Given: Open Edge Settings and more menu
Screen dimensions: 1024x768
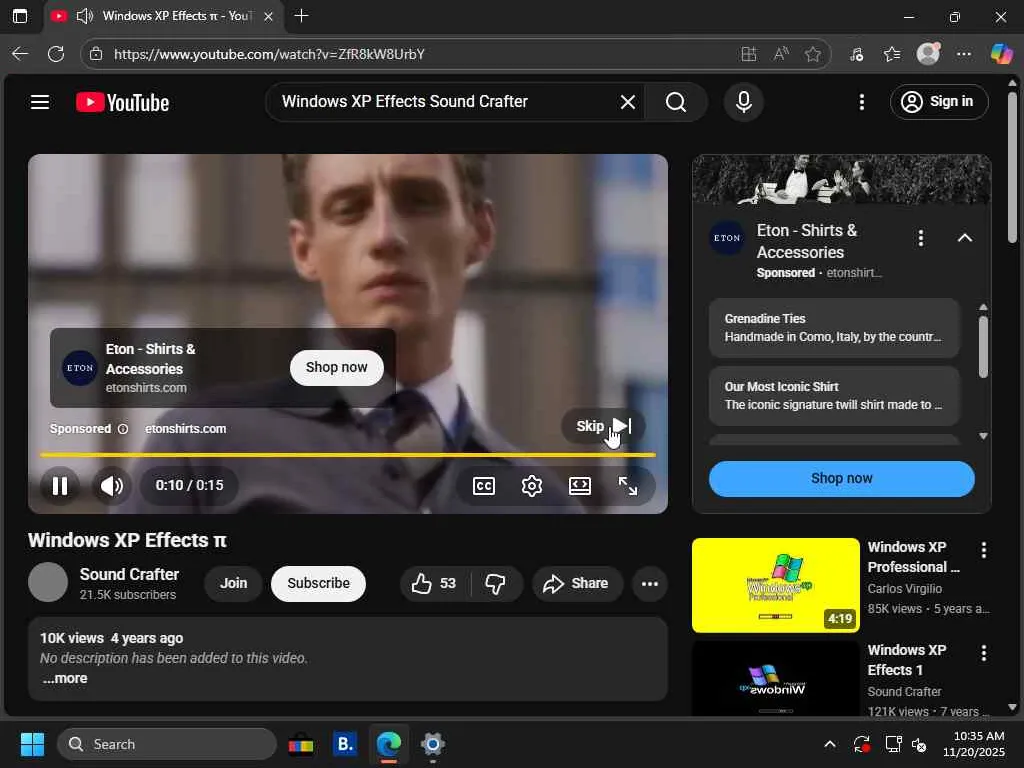Looking at the screenshot, I should pos(963,54).
